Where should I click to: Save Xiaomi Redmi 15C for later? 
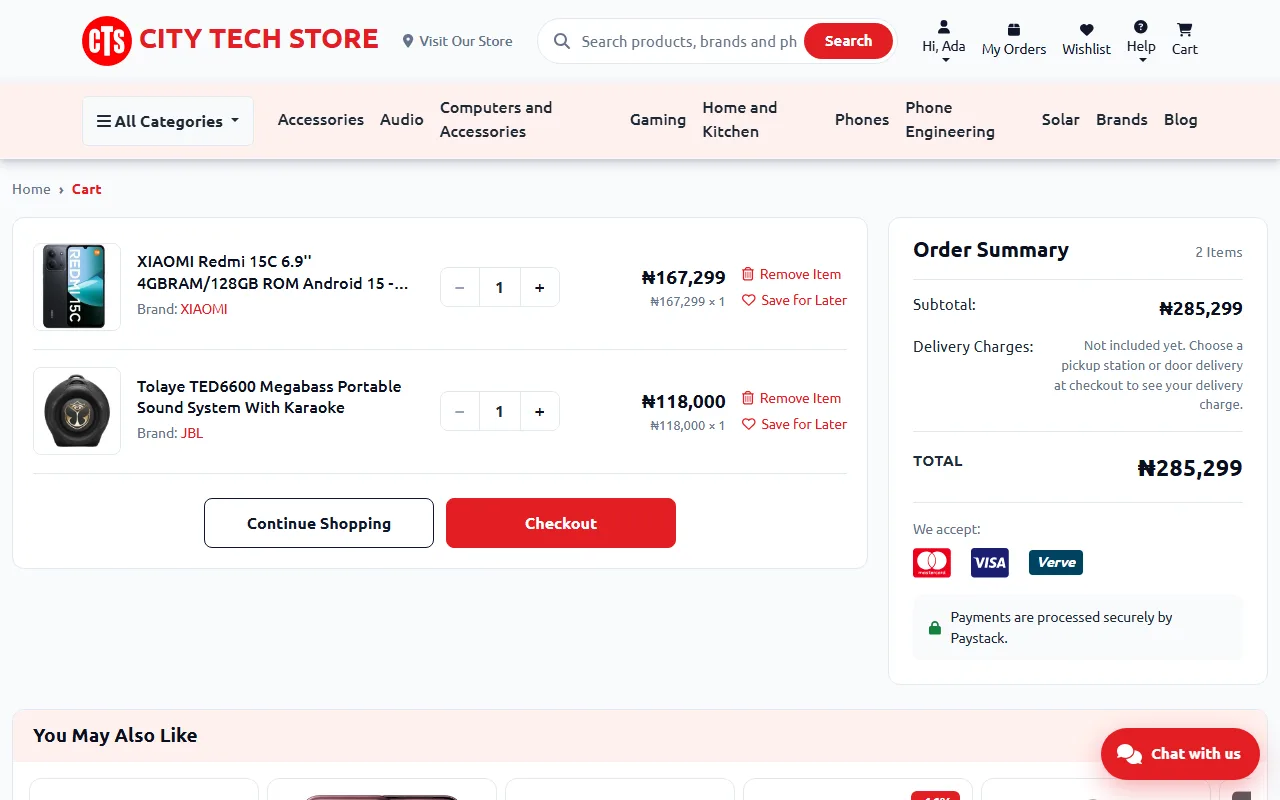click(794, 300)
